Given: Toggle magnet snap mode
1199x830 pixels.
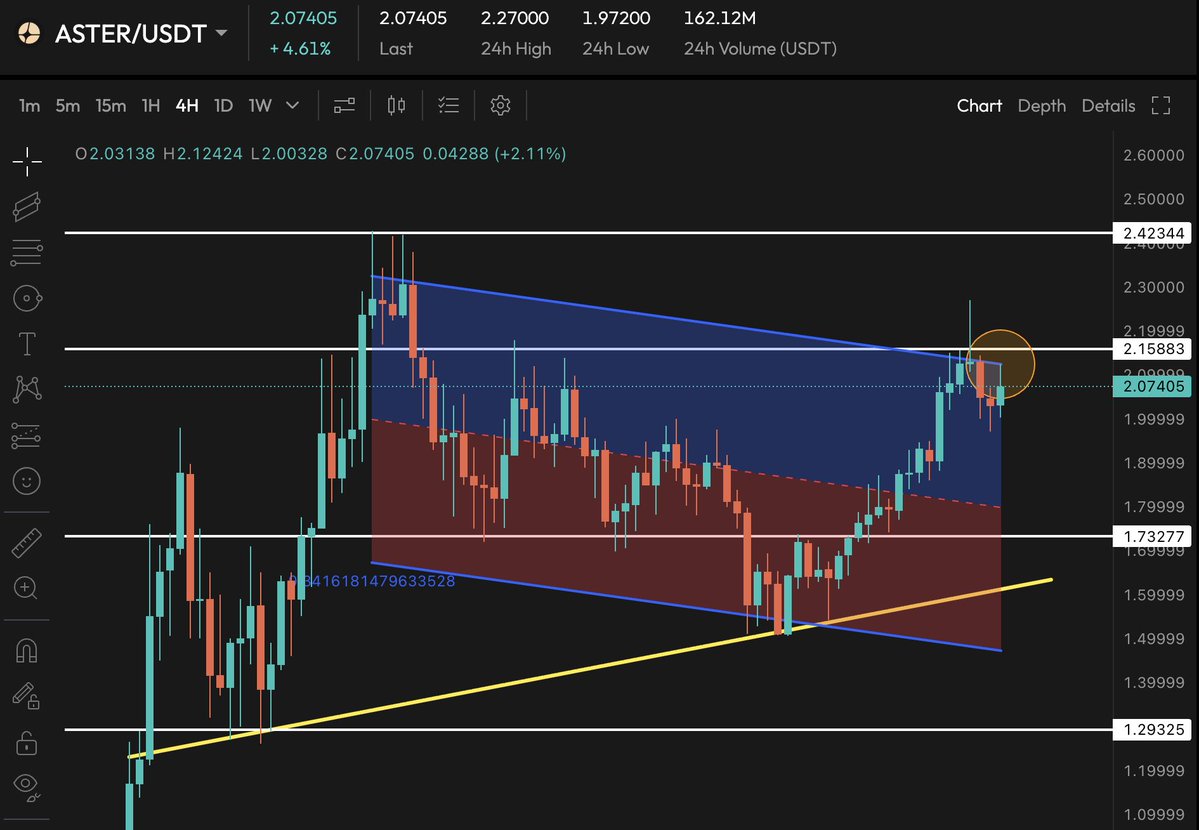Looking at the screenshot, I should click(27, 650).
